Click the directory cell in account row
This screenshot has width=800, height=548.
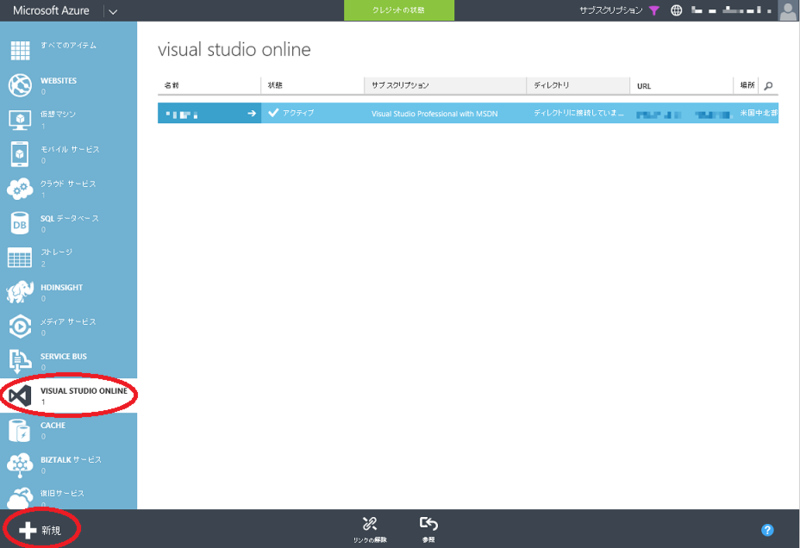click(579, 113)
